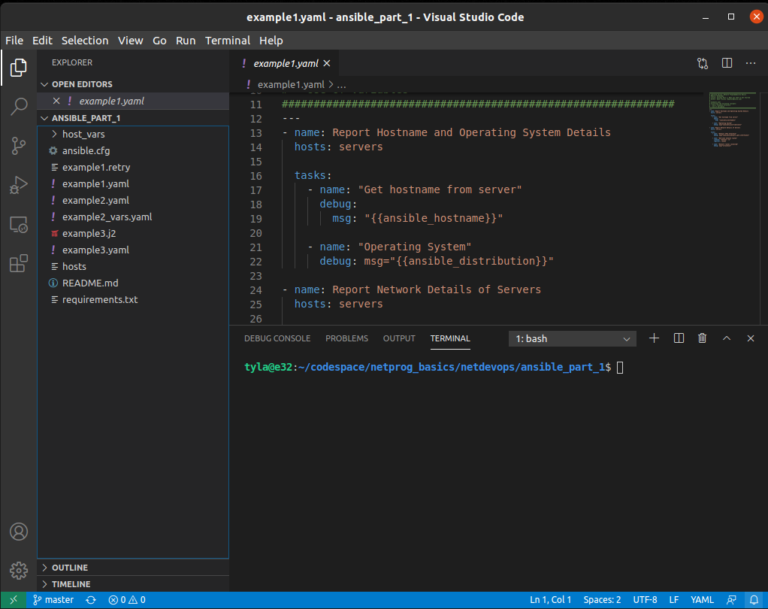Split the editor to the right
This screenshot has width=768, height=609.
pyautogui.click(x=726, y=63)
